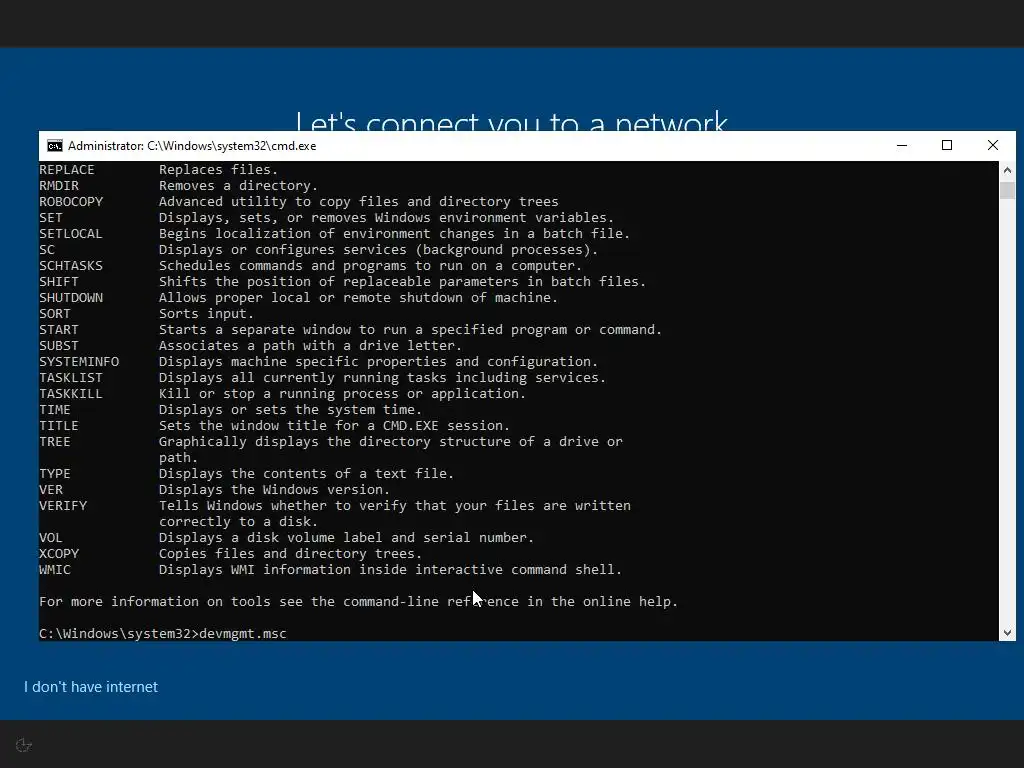Click "Displays or sets the system time."
The height and width of the screenshot is (768, 1024).
[291, 410]
